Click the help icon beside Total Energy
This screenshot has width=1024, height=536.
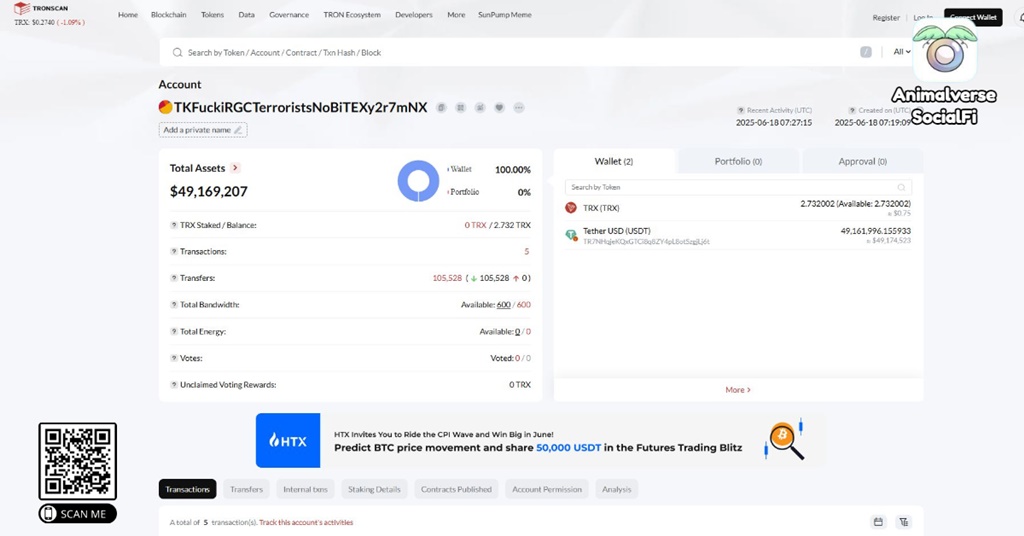[x=173, y=331]
